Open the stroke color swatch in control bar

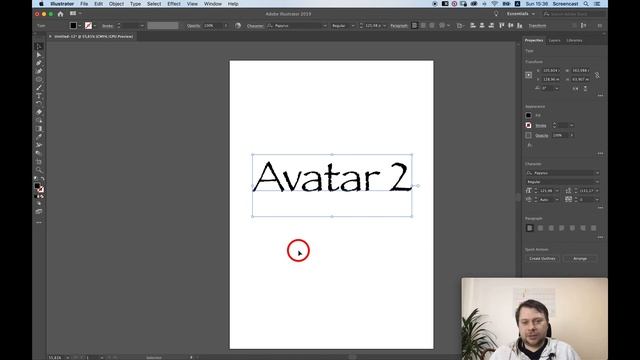coord(88,26)
